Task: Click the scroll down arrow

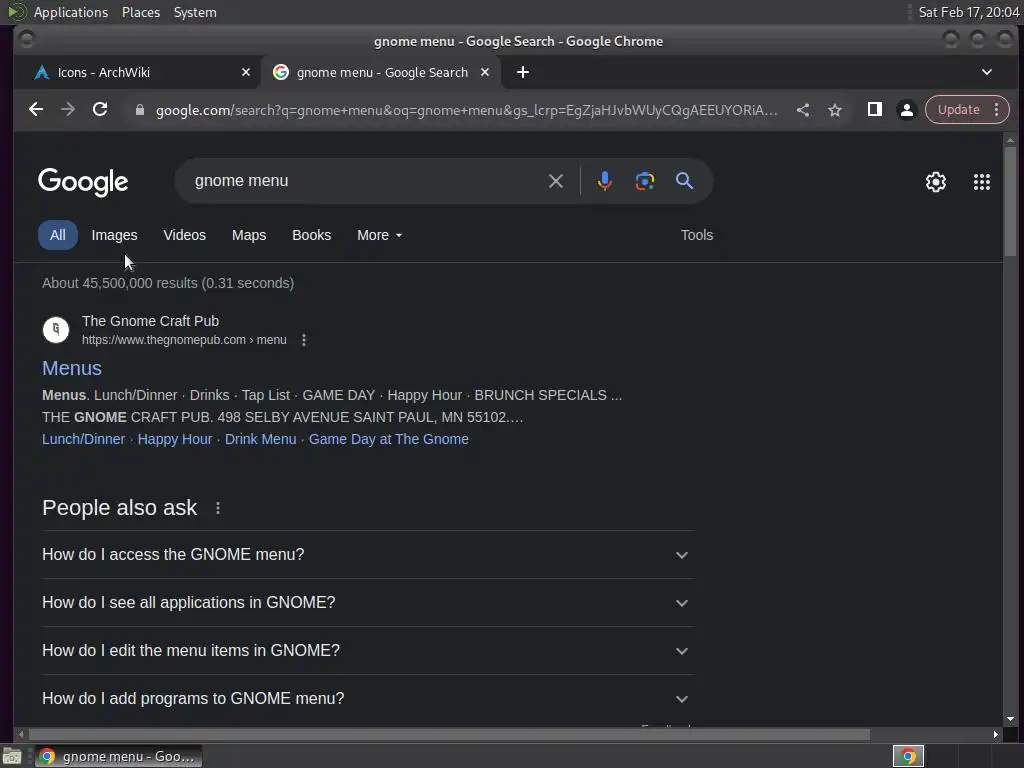Action: pyautogui.click(x=1010, y=719)
